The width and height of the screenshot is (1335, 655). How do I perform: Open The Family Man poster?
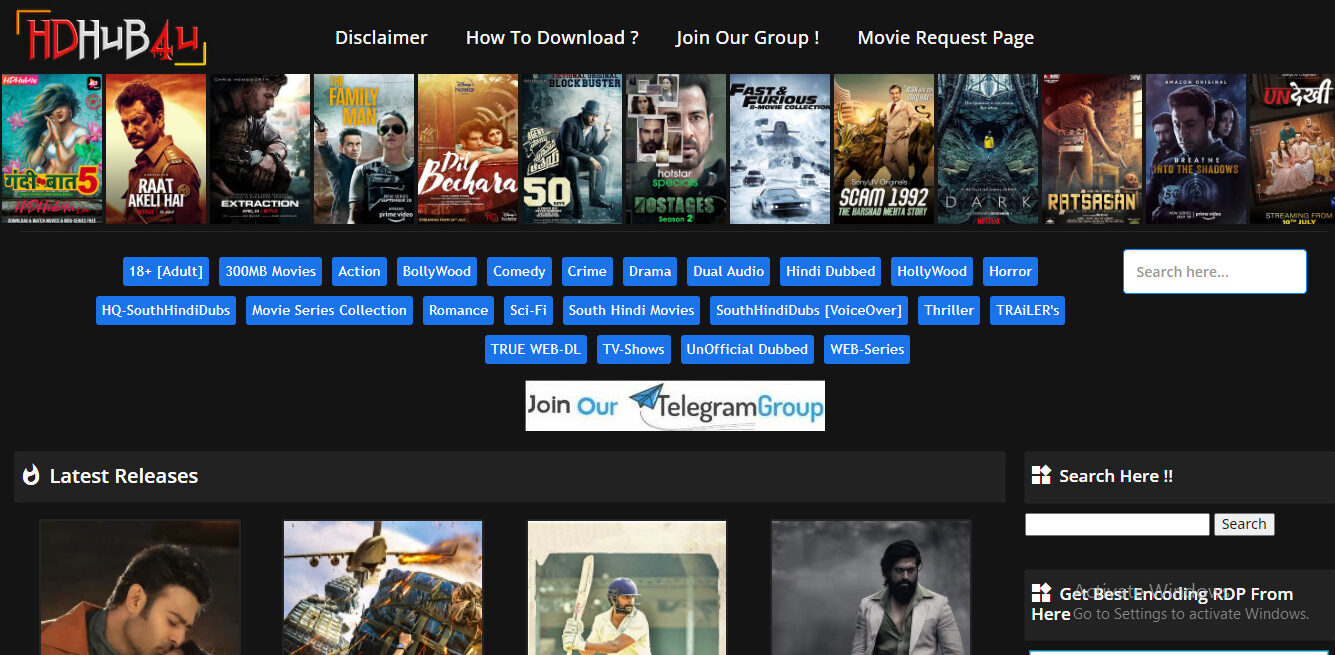tap(364, 149)
